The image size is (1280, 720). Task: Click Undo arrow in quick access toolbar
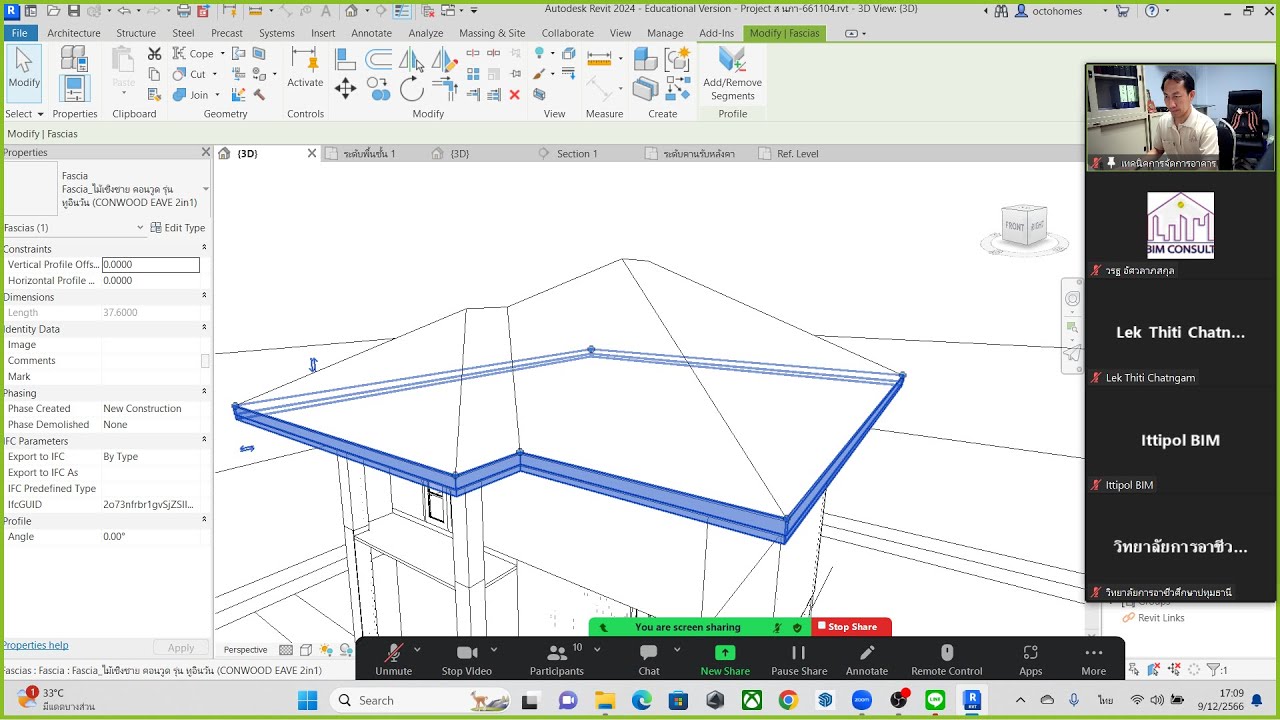124,11
